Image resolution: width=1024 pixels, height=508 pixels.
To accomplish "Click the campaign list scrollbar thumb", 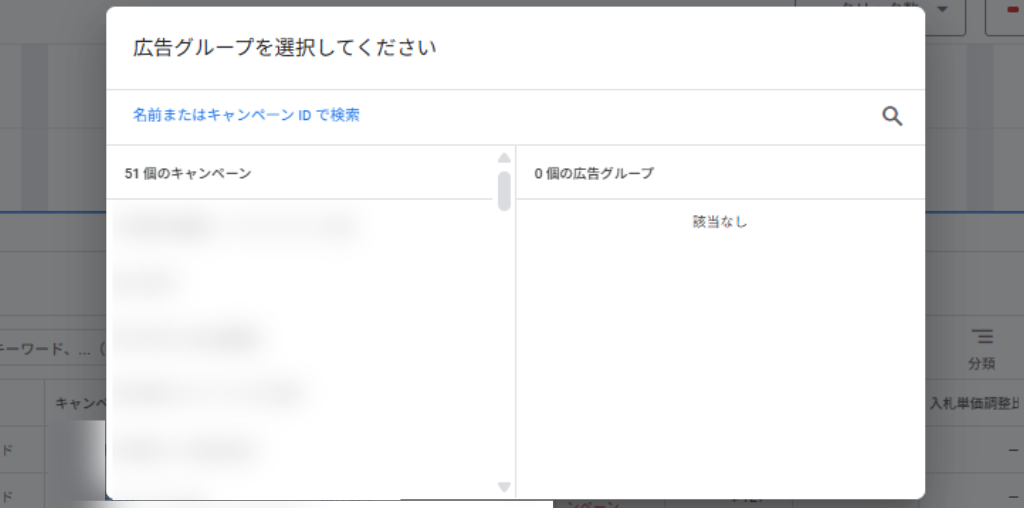I will tap(504, 191).
